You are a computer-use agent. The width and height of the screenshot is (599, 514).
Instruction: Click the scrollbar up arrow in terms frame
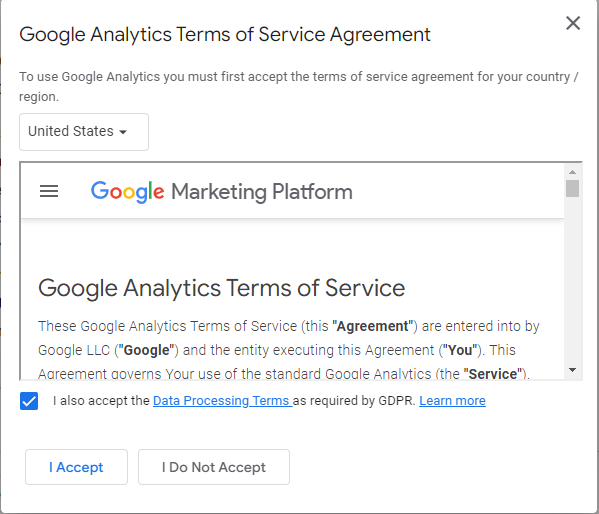(x=572, y=172)
